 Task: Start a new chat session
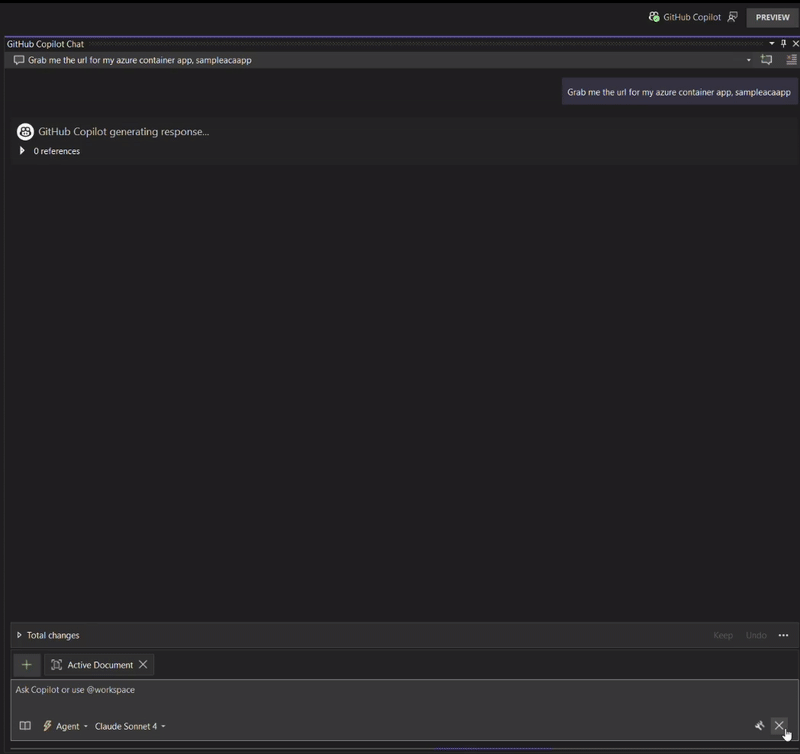pyautogui.click(x=767, y=59)
